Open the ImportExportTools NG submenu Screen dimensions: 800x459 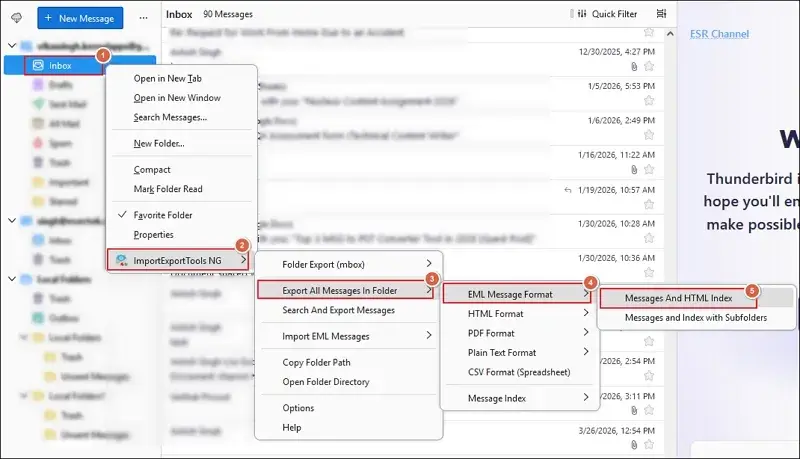pyautogui.click(x=178, y=260)
